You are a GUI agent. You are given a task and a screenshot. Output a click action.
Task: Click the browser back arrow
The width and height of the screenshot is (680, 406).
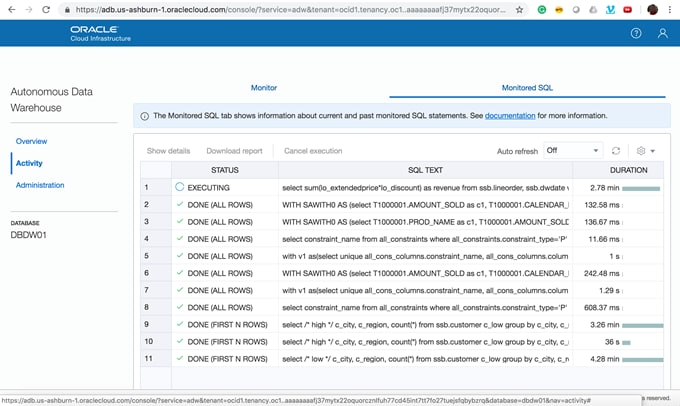click(x=12, y=9)
